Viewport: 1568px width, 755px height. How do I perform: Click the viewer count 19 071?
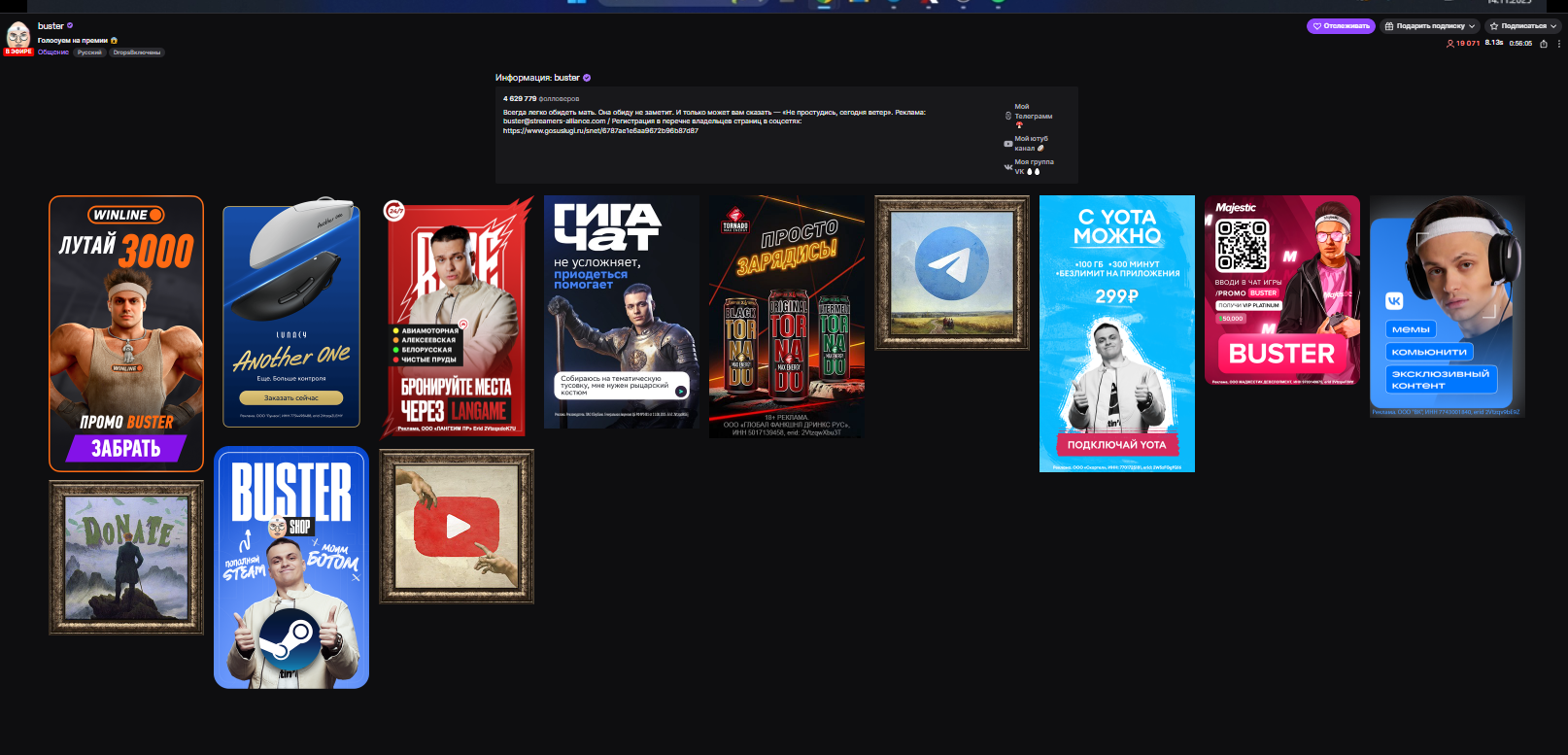[x=1463, y=44]
